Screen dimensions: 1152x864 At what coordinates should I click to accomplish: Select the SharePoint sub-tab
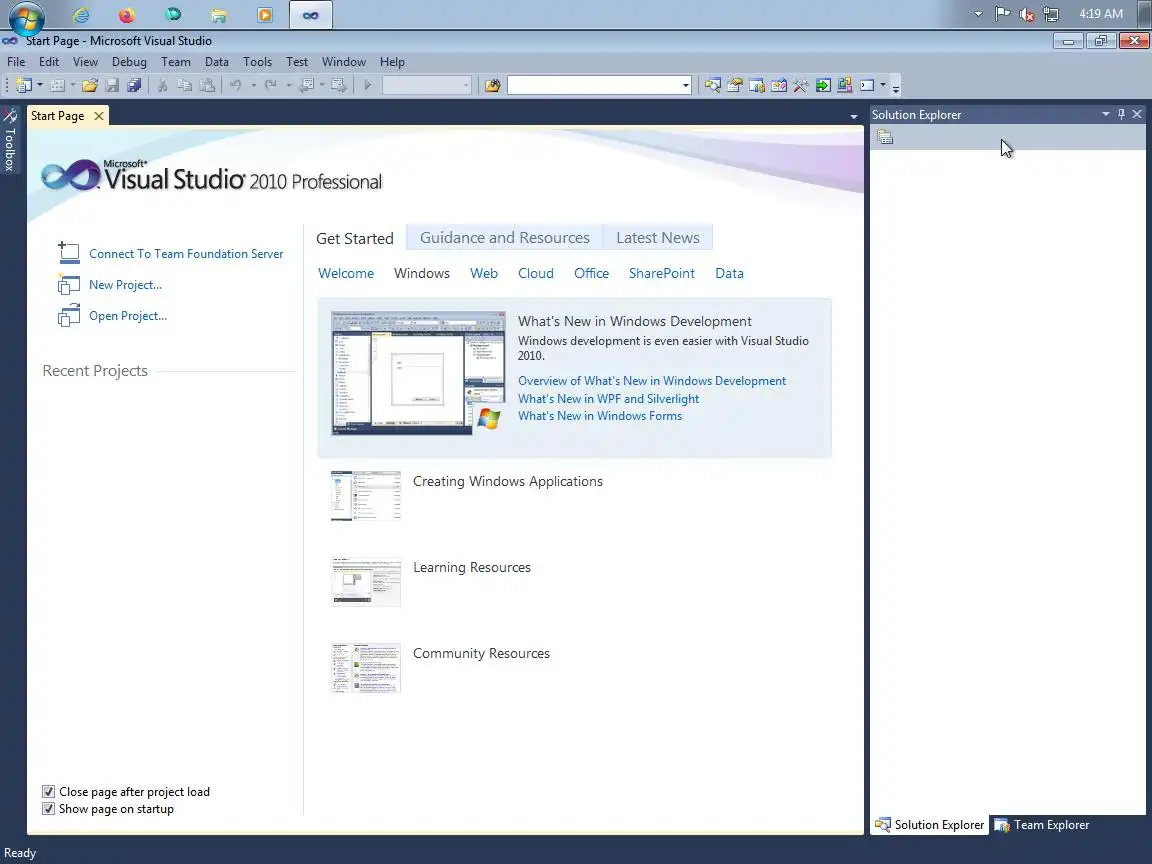tap(662, 273)
